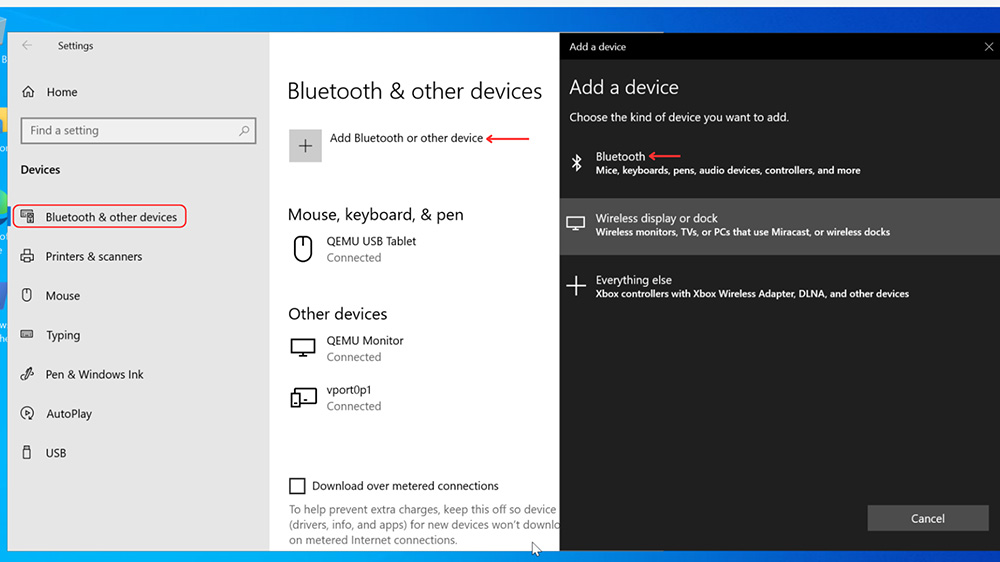Click the QEMU USB Tablet mouse icon

pos(303,249)
